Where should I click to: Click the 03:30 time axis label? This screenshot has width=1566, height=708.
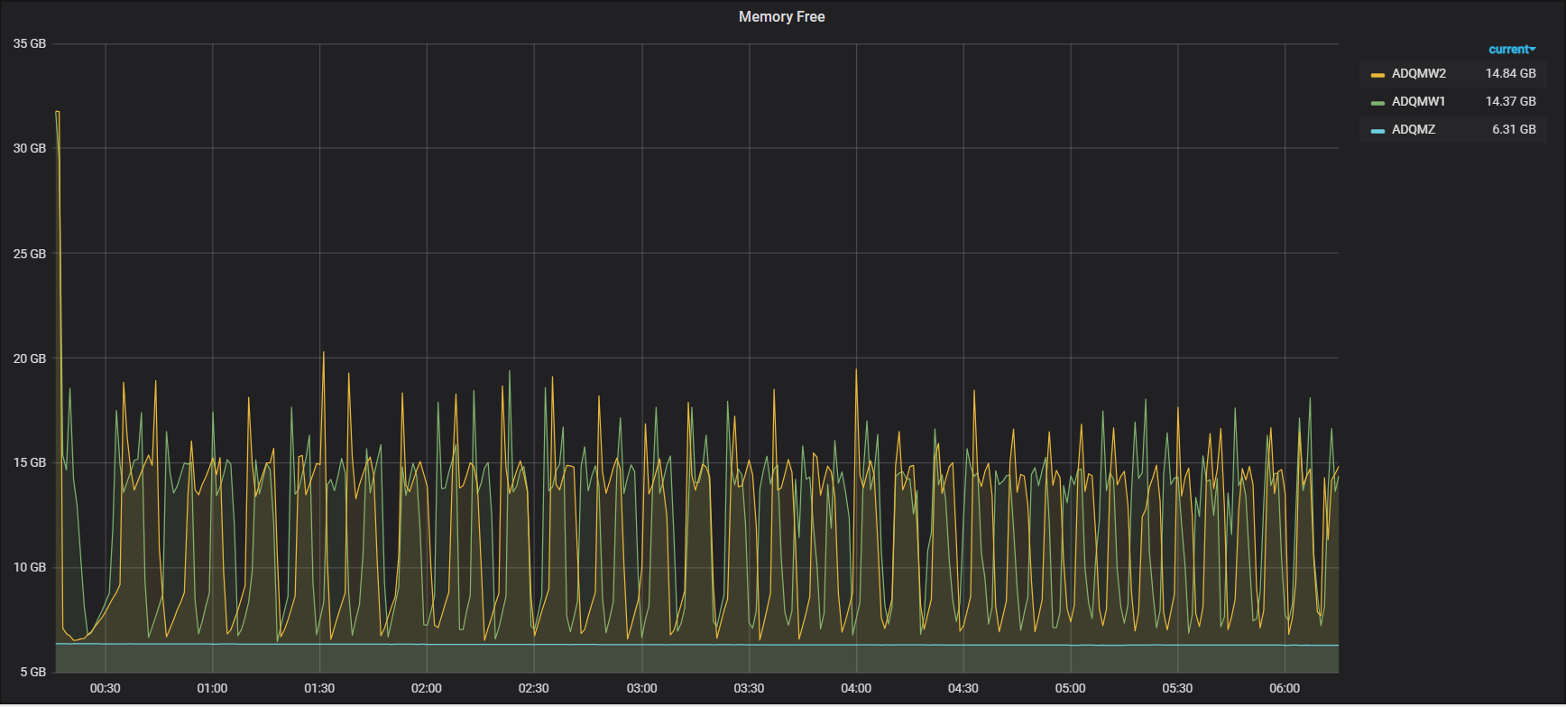(x=749, y=688)
